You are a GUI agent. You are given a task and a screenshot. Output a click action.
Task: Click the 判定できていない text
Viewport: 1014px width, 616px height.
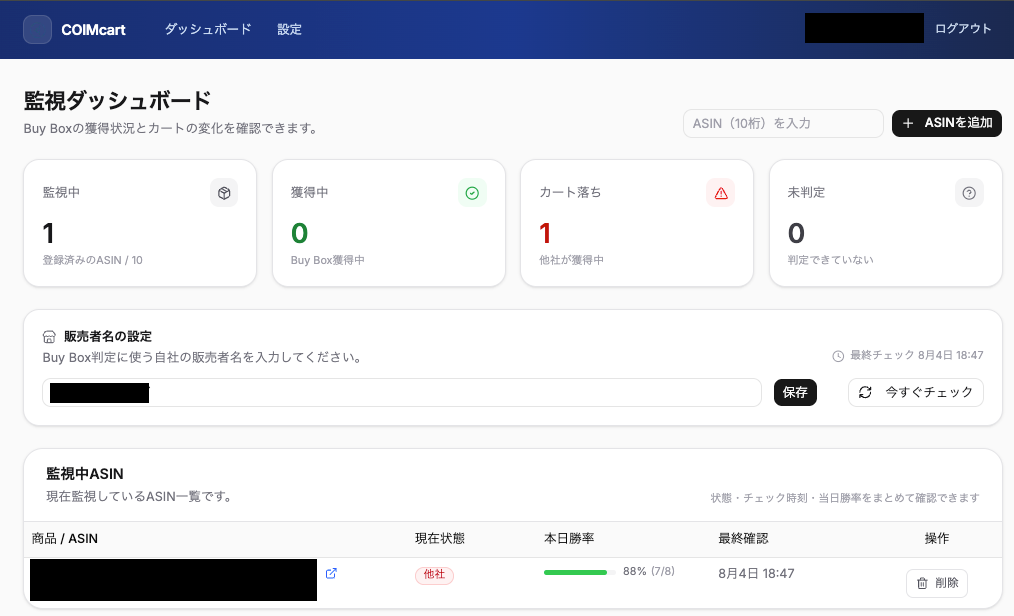[x=830, y=260]
